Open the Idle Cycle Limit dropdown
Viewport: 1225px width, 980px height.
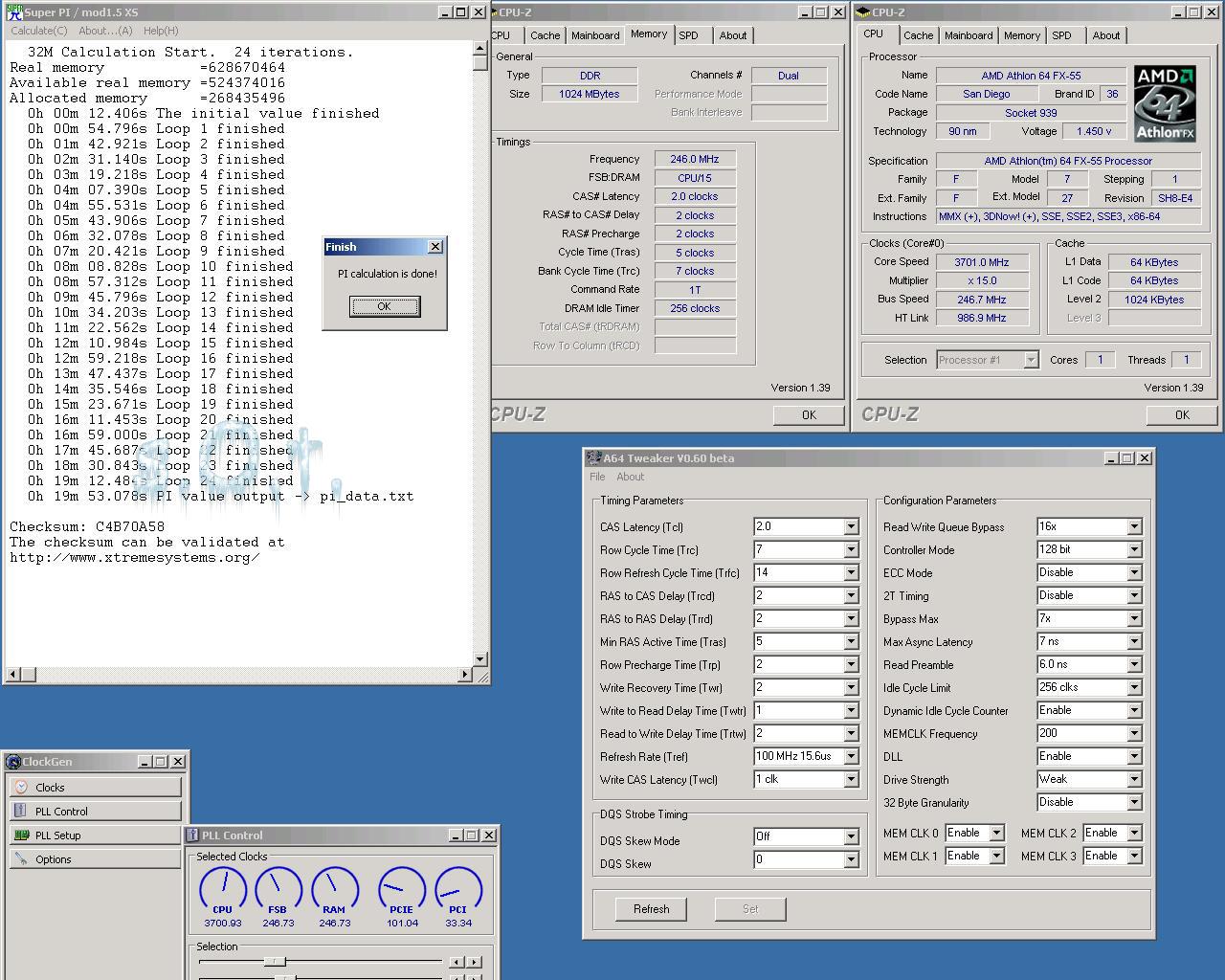point(1134,687)
